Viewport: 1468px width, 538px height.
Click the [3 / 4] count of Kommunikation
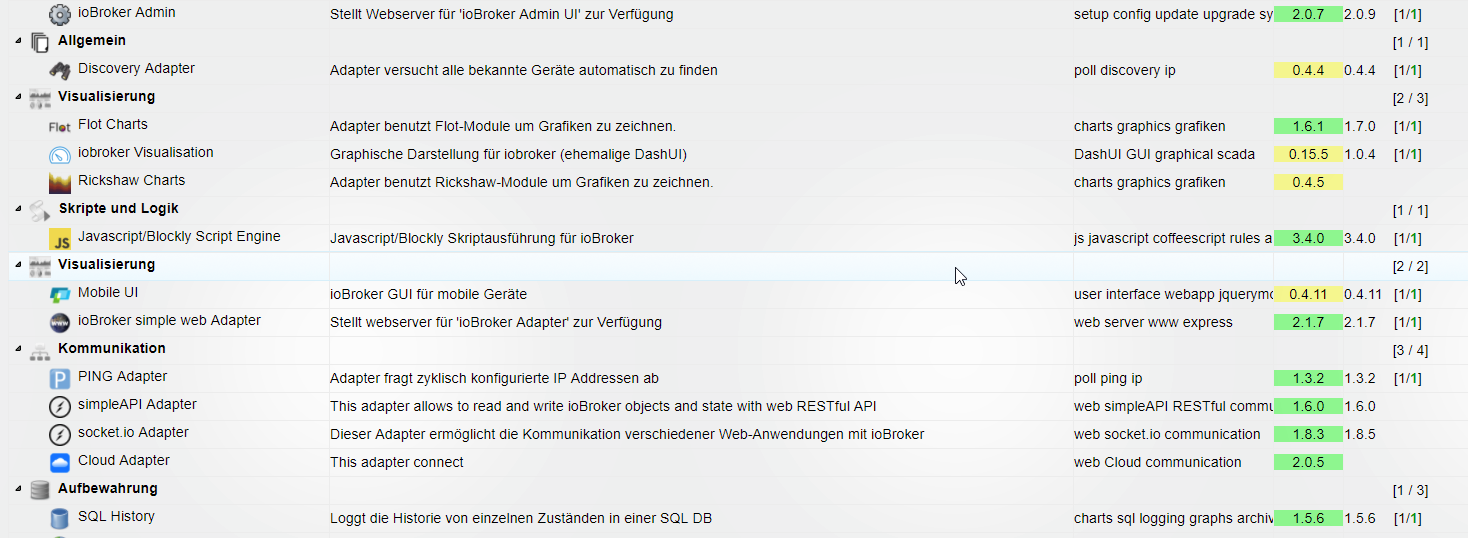click(1410, 350)
